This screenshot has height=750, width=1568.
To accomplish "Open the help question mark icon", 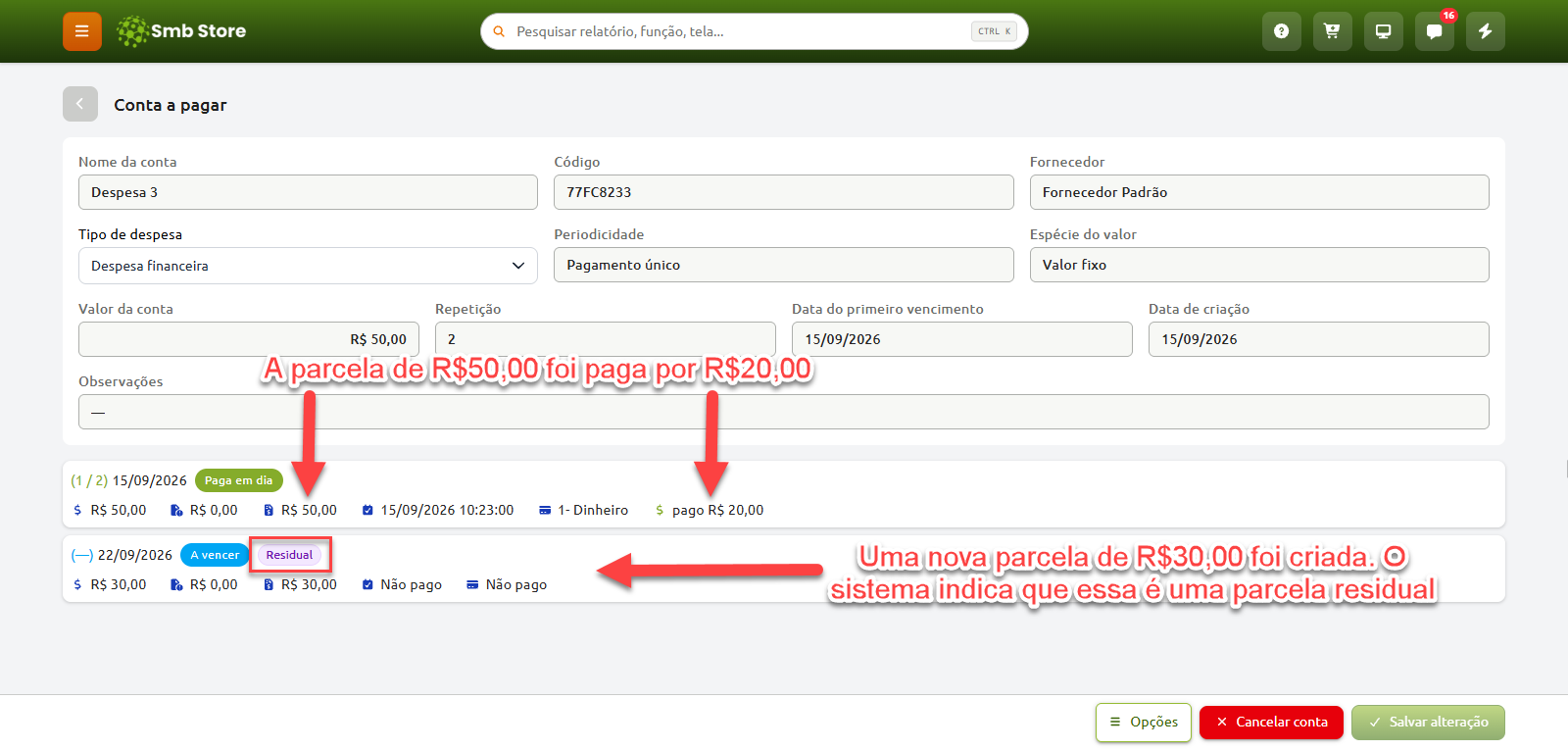I will tap(1282, 31).
